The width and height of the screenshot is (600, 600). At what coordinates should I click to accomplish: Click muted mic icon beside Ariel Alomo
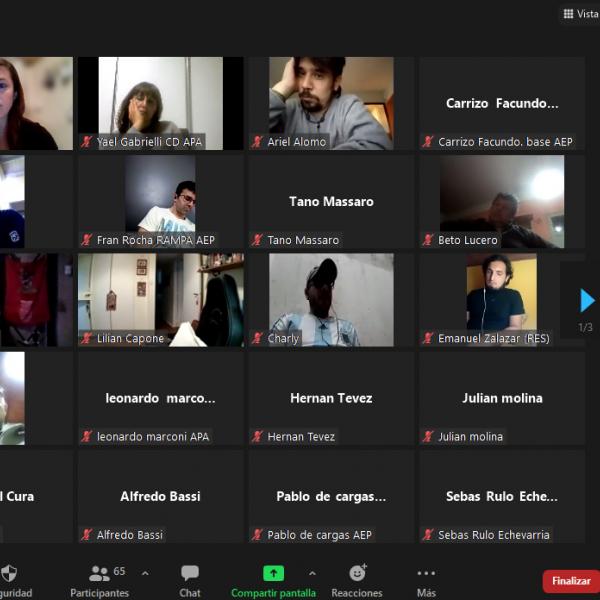[258, 142]
